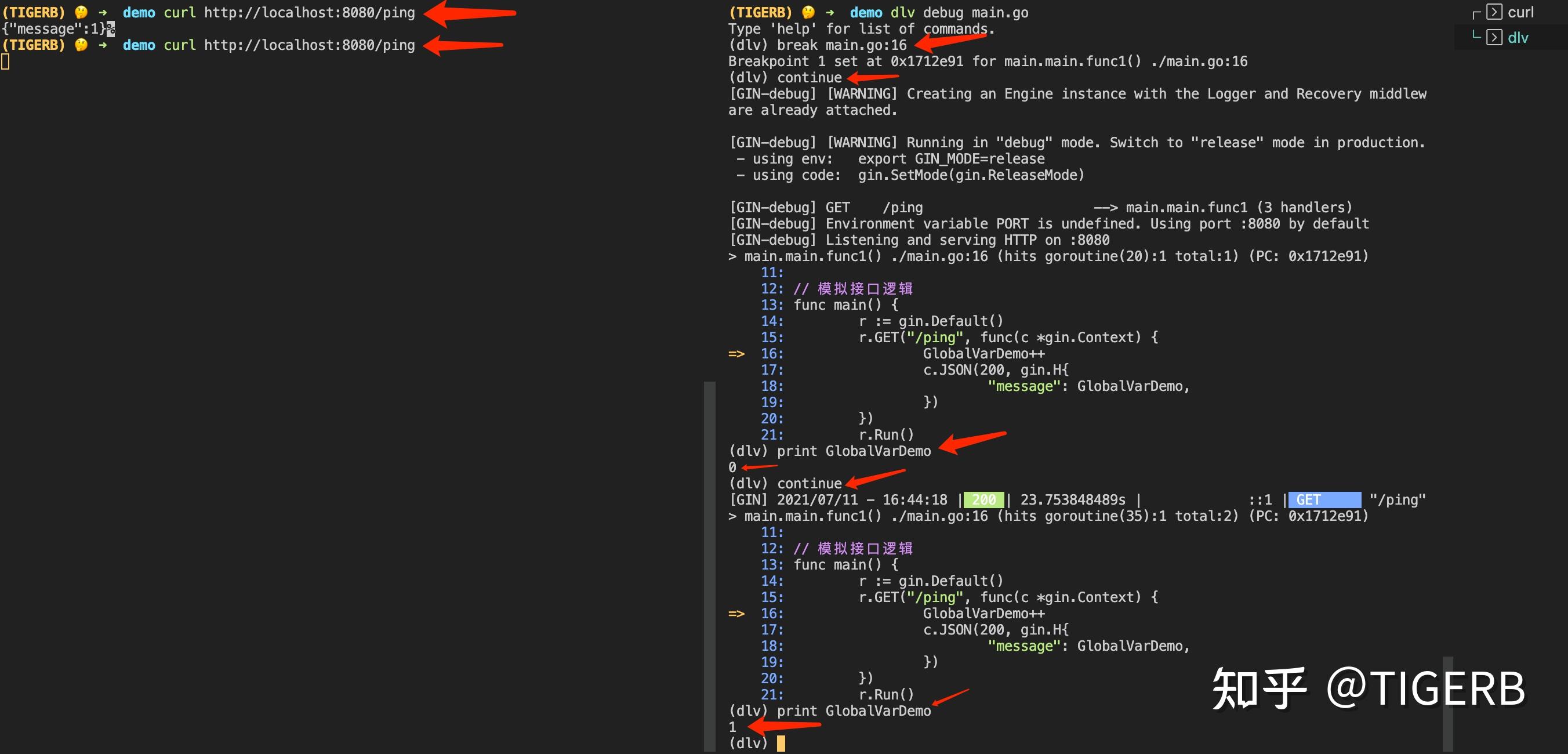Click the 23.753848489s latency value
Image resolution: width=1568 pixels, height=754 pixels.
tap(1073, 500)
